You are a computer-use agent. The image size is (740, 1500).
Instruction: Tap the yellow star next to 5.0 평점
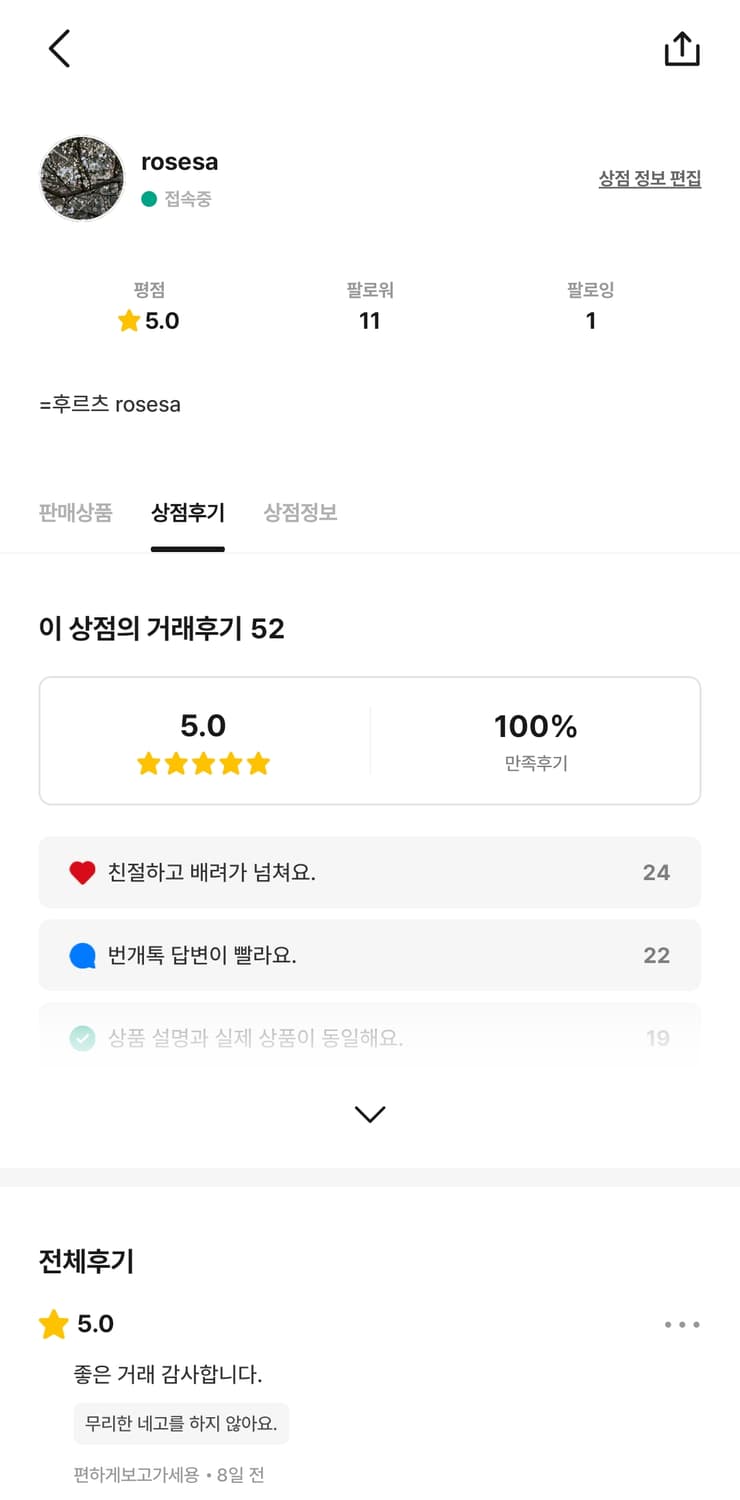(128, 321)
